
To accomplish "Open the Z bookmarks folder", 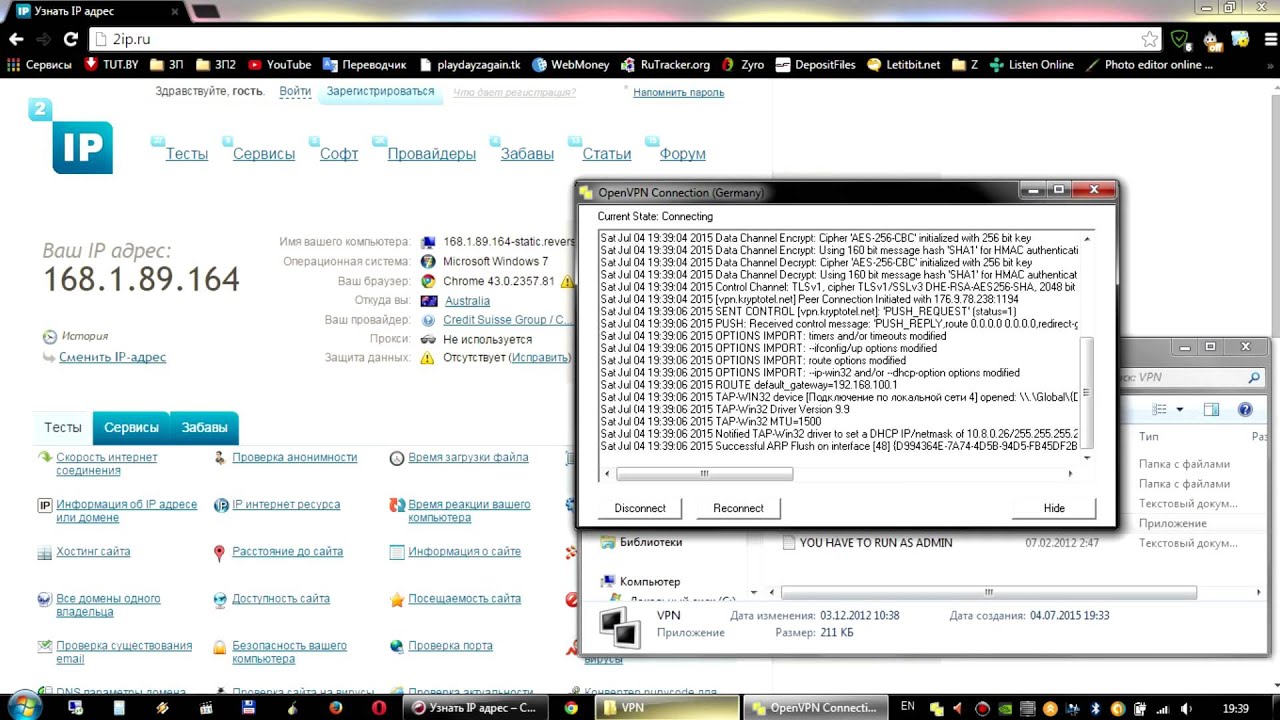I will click(x=965, y=64).
